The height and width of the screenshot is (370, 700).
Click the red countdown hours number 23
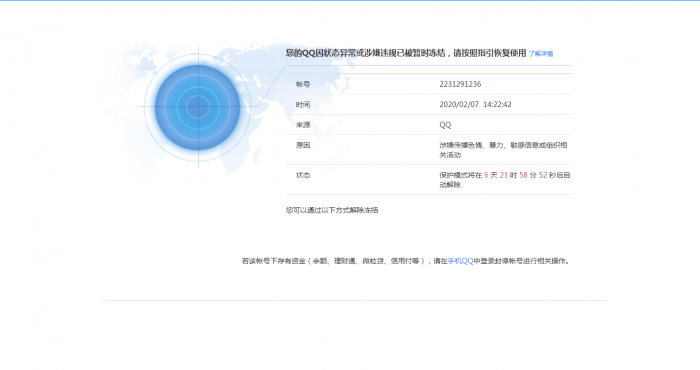(504, 175)
